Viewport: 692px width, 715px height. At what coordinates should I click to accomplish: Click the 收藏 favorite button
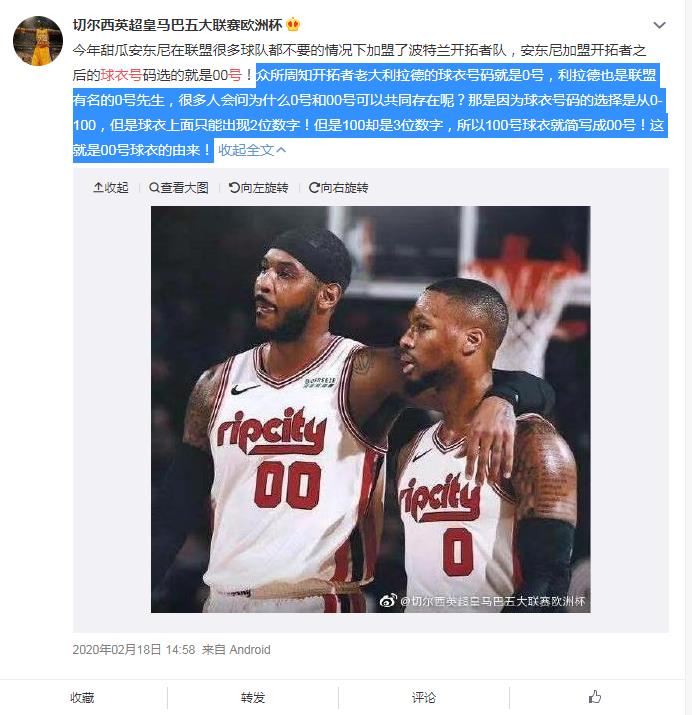point(82,697)
